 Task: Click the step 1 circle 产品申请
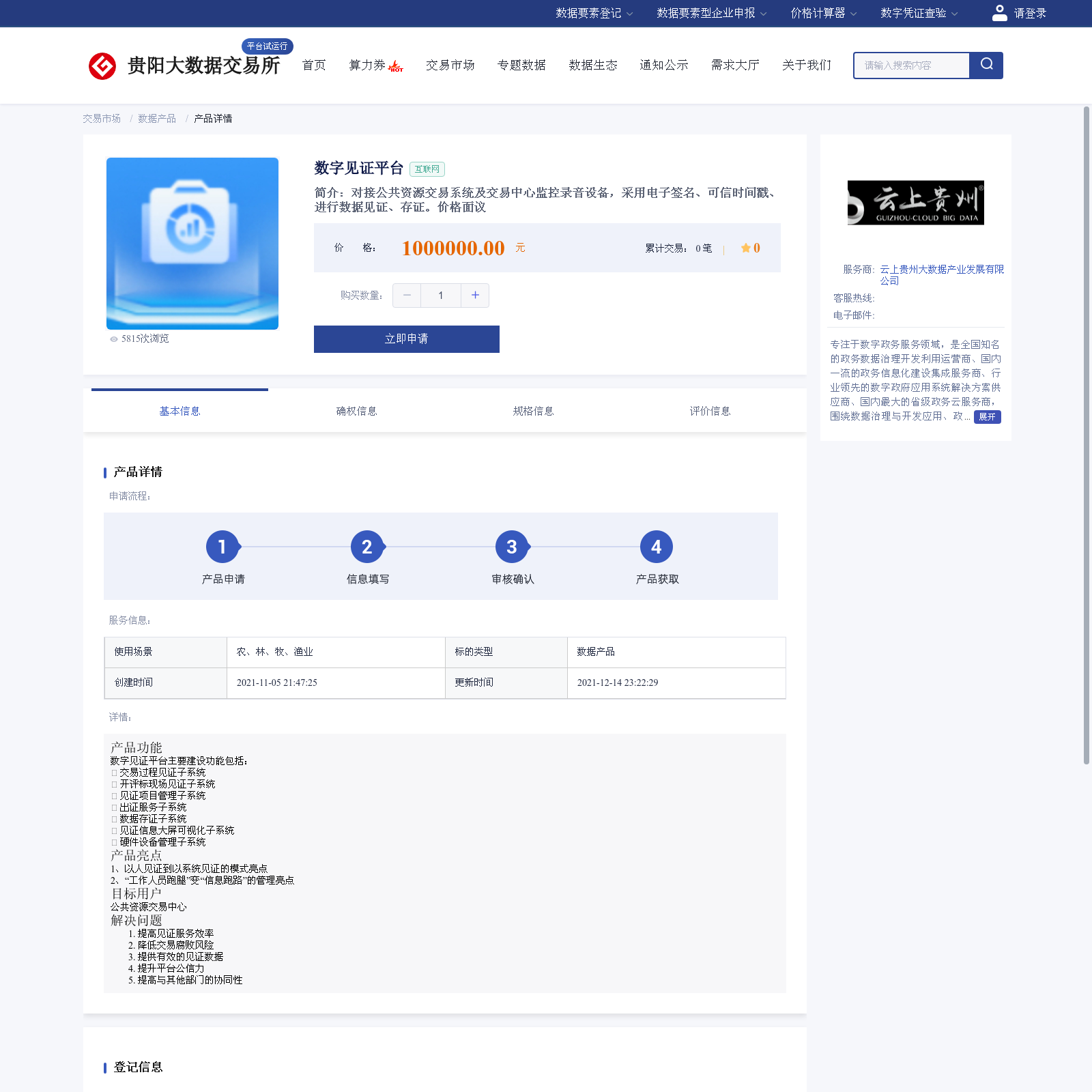(222, 547)
